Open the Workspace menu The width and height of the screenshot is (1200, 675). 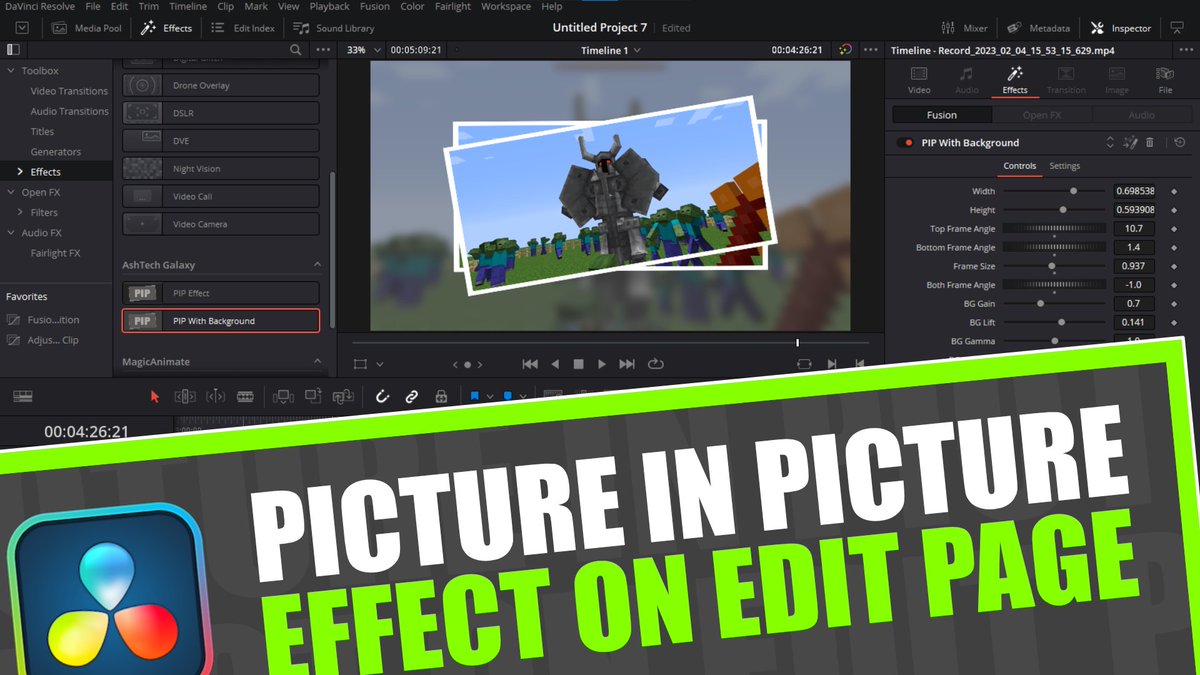click(506, 6)
